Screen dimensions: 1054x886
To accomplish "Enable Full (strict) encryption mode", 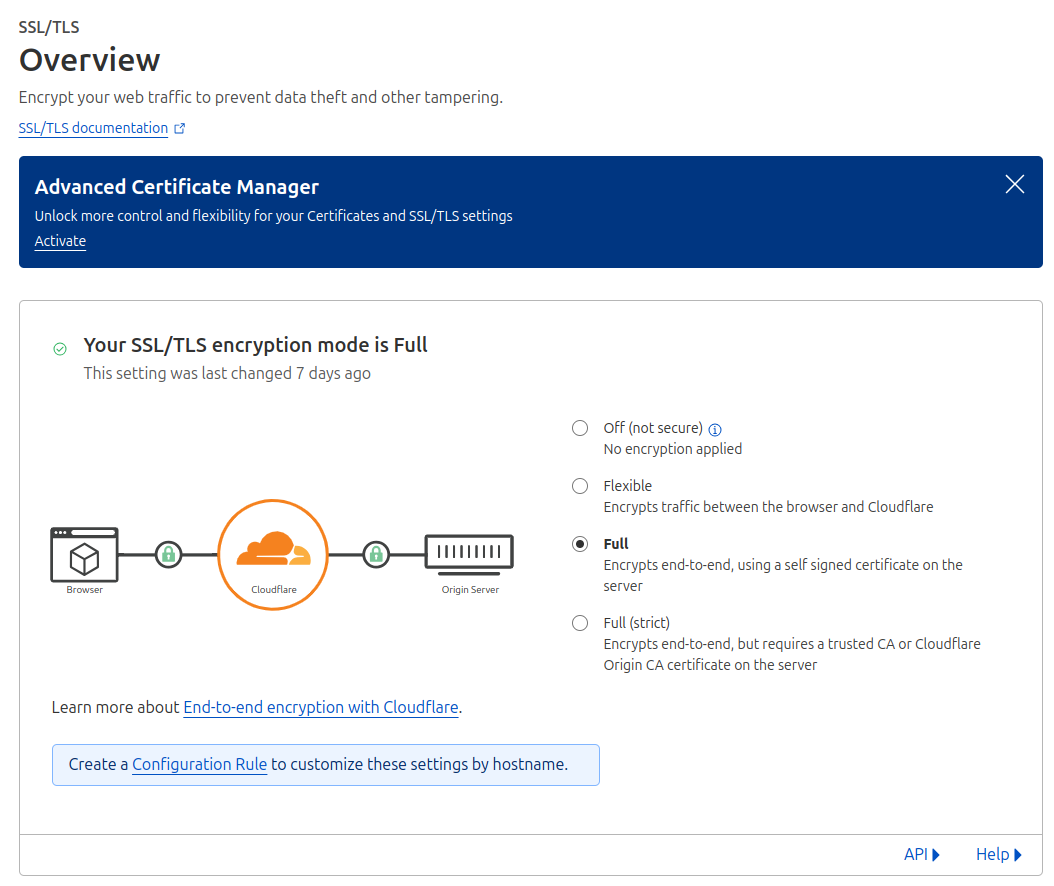I will [x=580, y=623].
